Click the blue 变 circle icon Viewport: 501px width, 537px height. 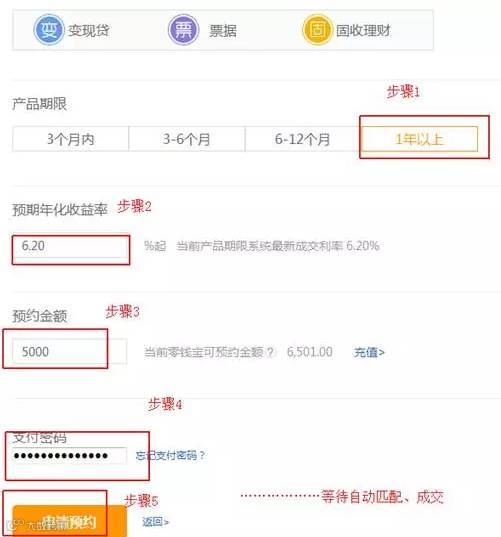49,30
